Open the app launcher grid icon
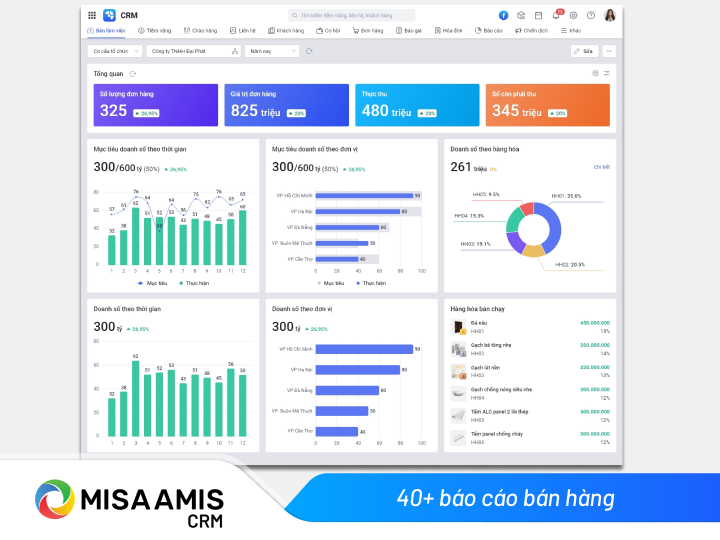Image resolution: width=720 pixels, height=540 pixels. pyautogui.click(x=92, y=15)
